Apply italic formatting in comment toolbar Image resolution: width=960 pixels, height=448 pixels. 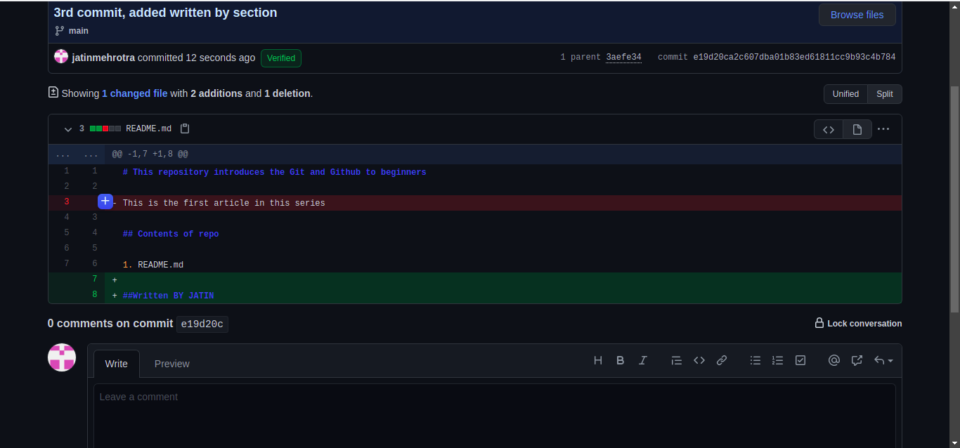click(x=643, y=361)
